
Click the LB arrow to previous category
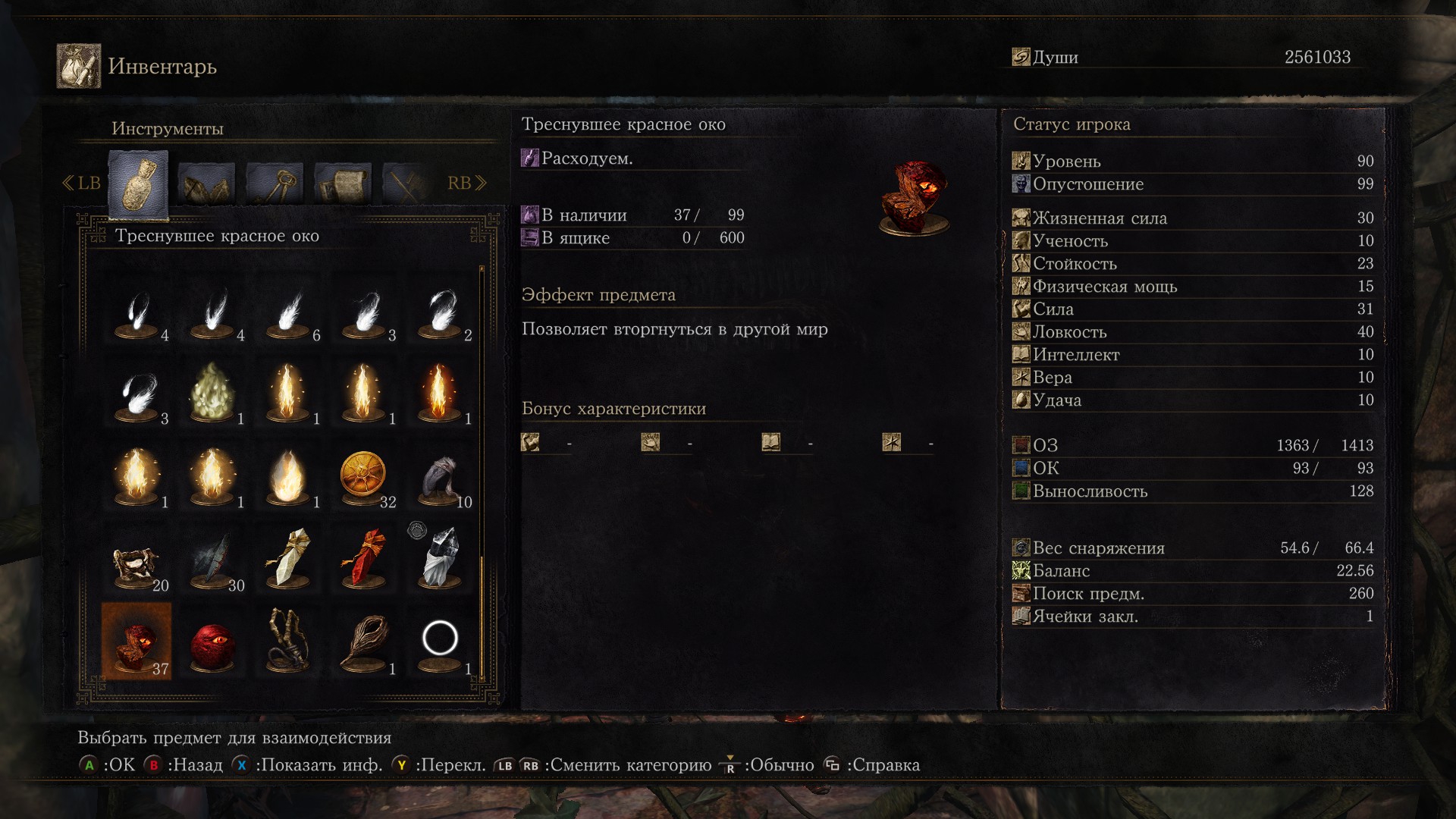(x=81, y=183)
